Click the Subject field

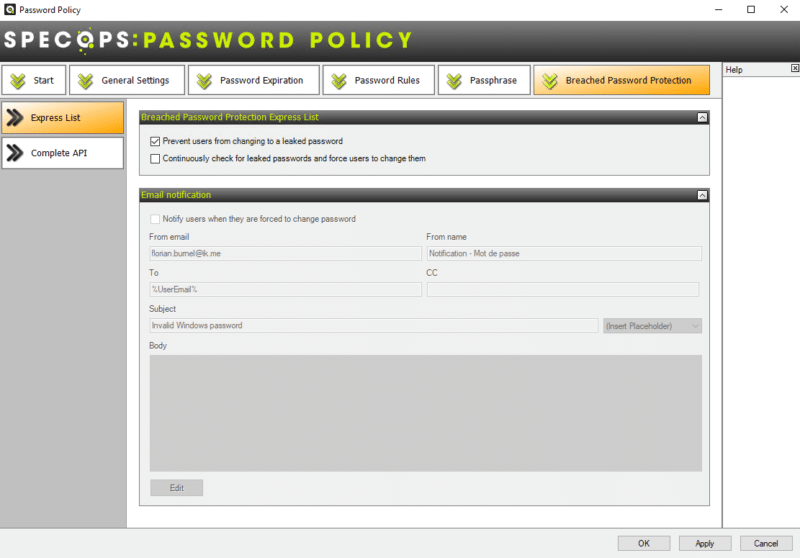click(x=374, y=325)
